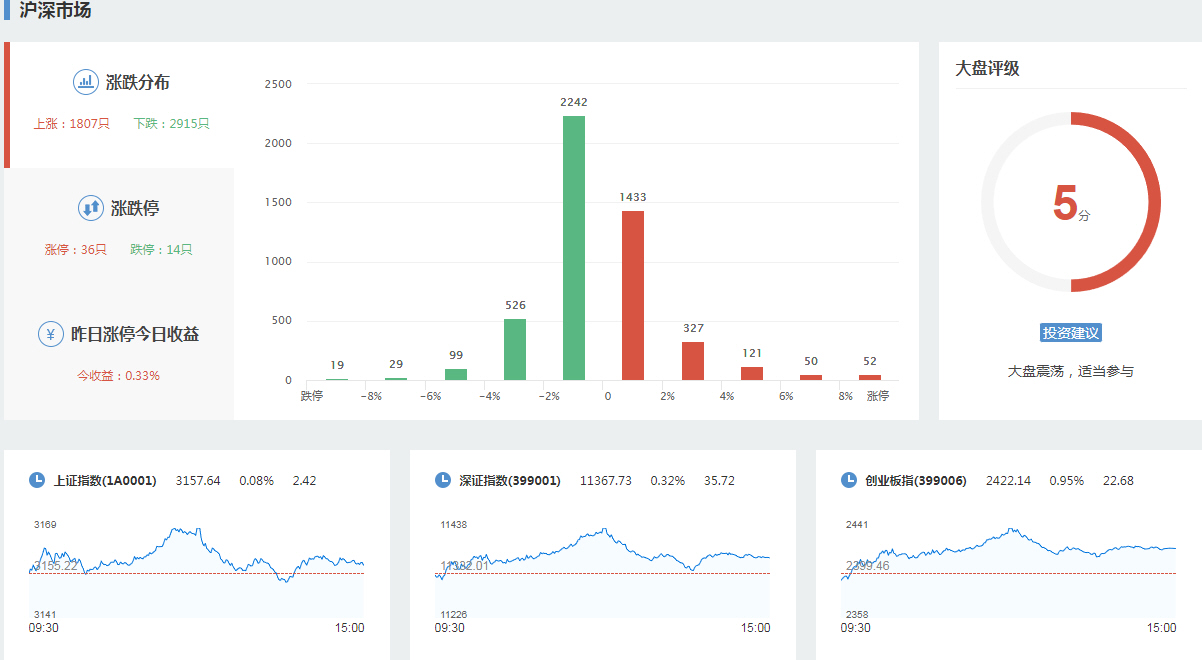Click the clock icon next to 上证指数
The image size is (1202, 660).
37,480
